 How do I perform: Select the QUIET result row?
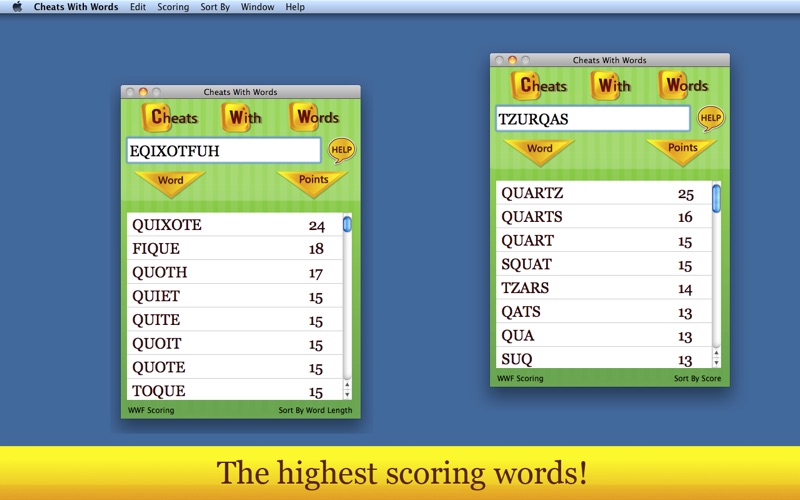pyautogui.click(x=235, y=296)
